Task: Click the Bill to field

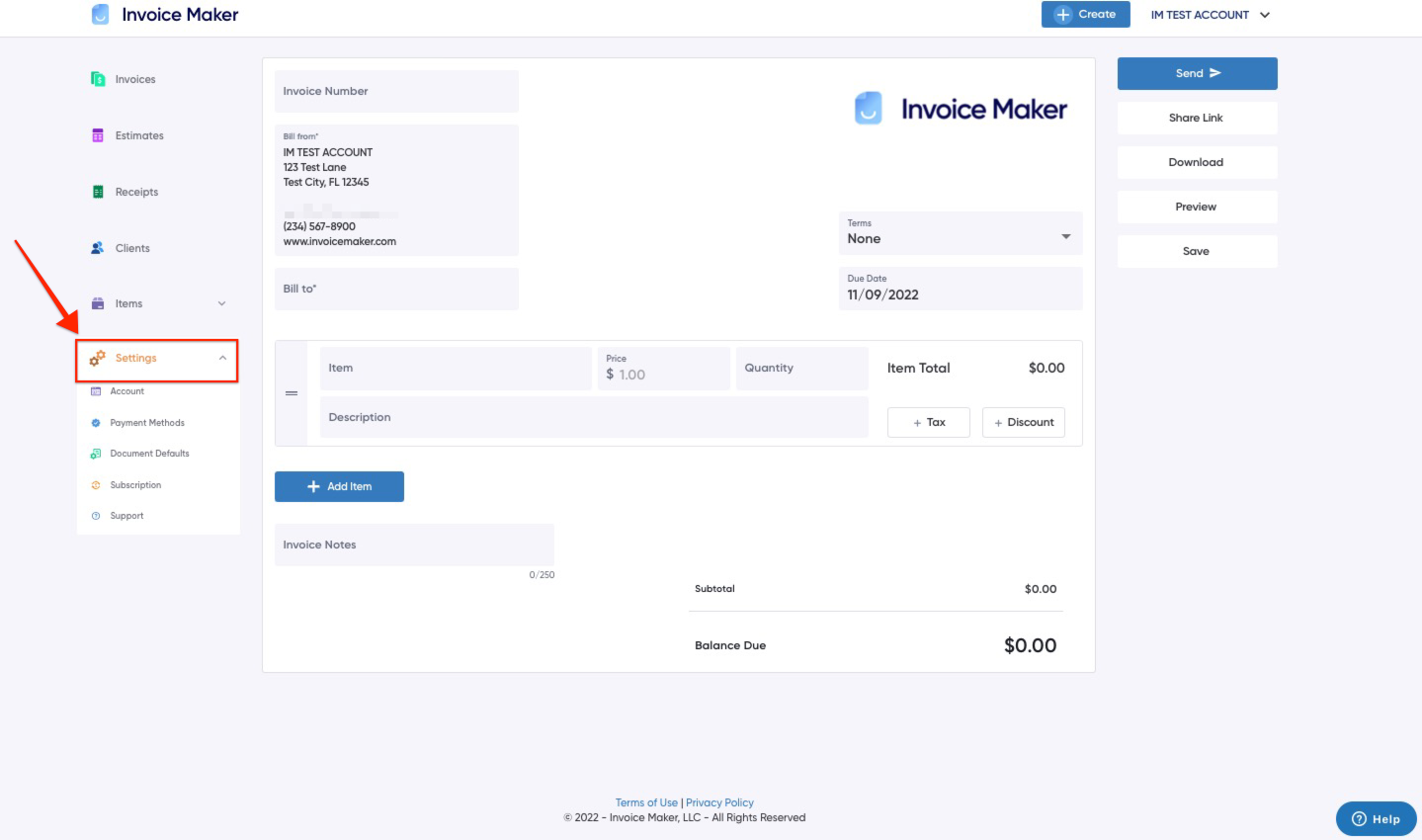Action: coord(396,289)
